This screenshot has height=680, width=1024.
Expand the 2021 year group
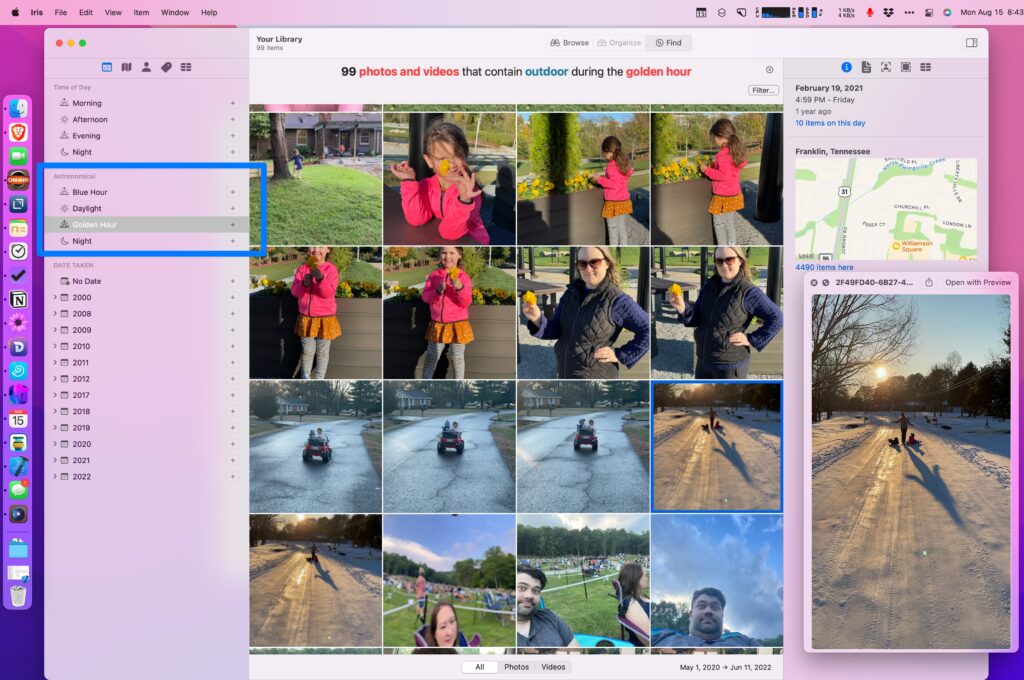[x=55, y=461]
